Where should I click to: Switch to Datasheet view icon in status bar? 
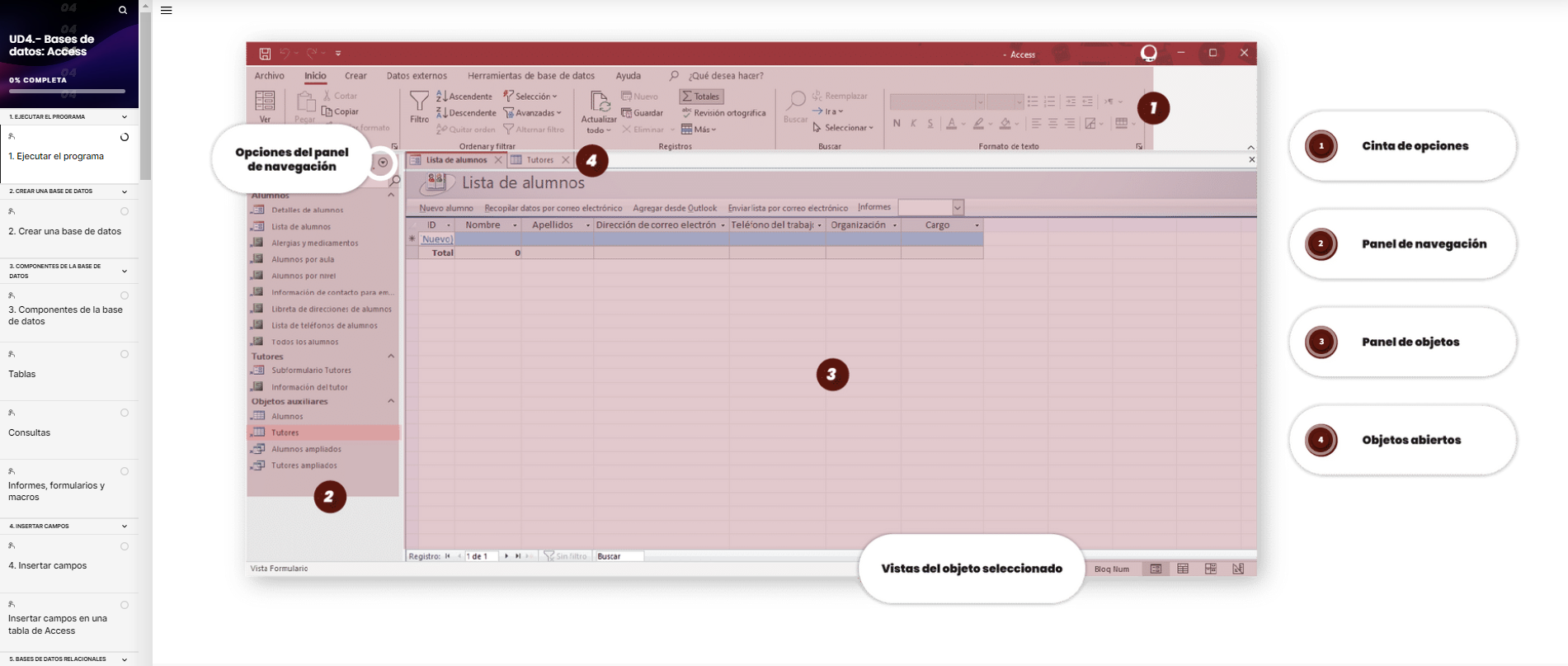pos(1183,569)
